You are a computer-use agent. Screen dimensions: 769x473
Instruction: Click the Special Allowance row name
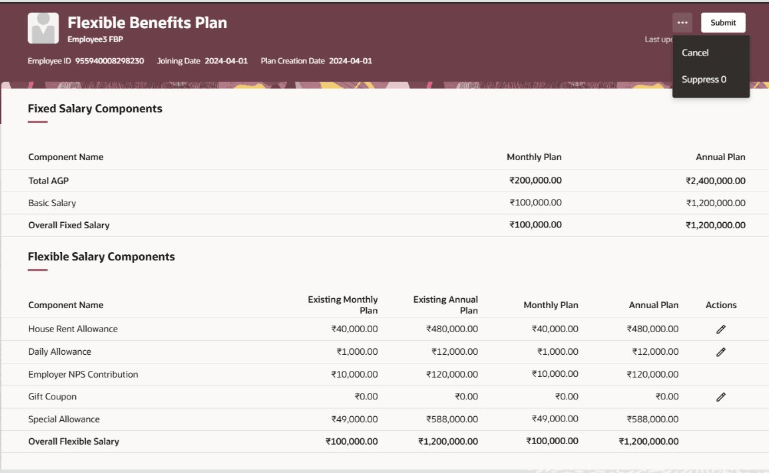(x=64, y=419)
